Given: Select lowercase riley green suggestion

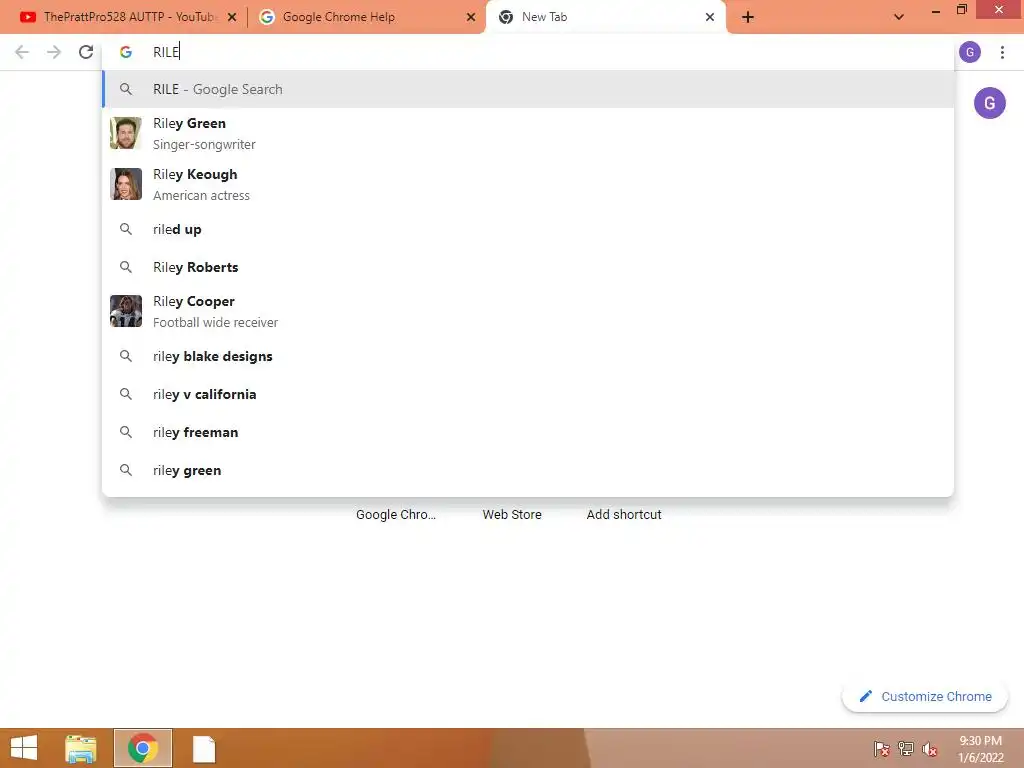Looking at the screenshot, I should (528, 470).
